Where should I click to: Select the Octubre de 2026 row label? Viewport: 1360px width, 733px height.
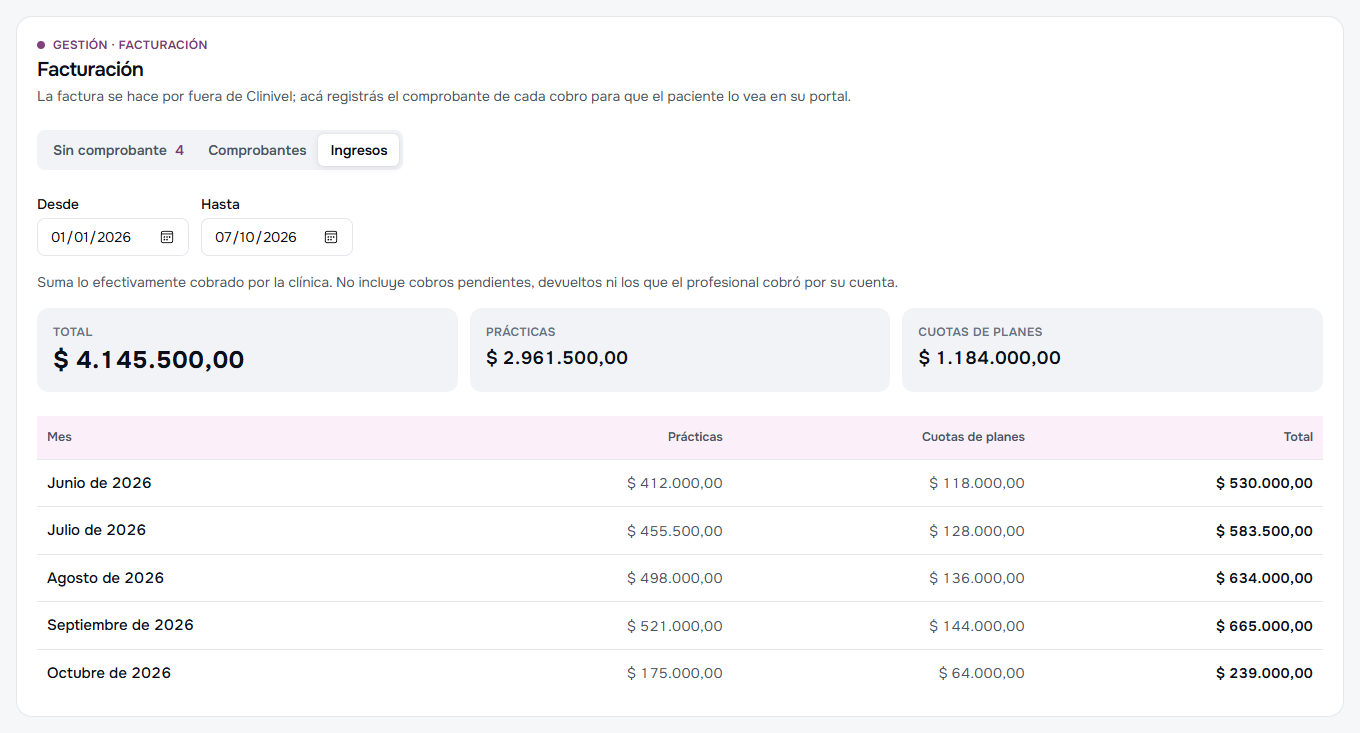coord(109,673)
